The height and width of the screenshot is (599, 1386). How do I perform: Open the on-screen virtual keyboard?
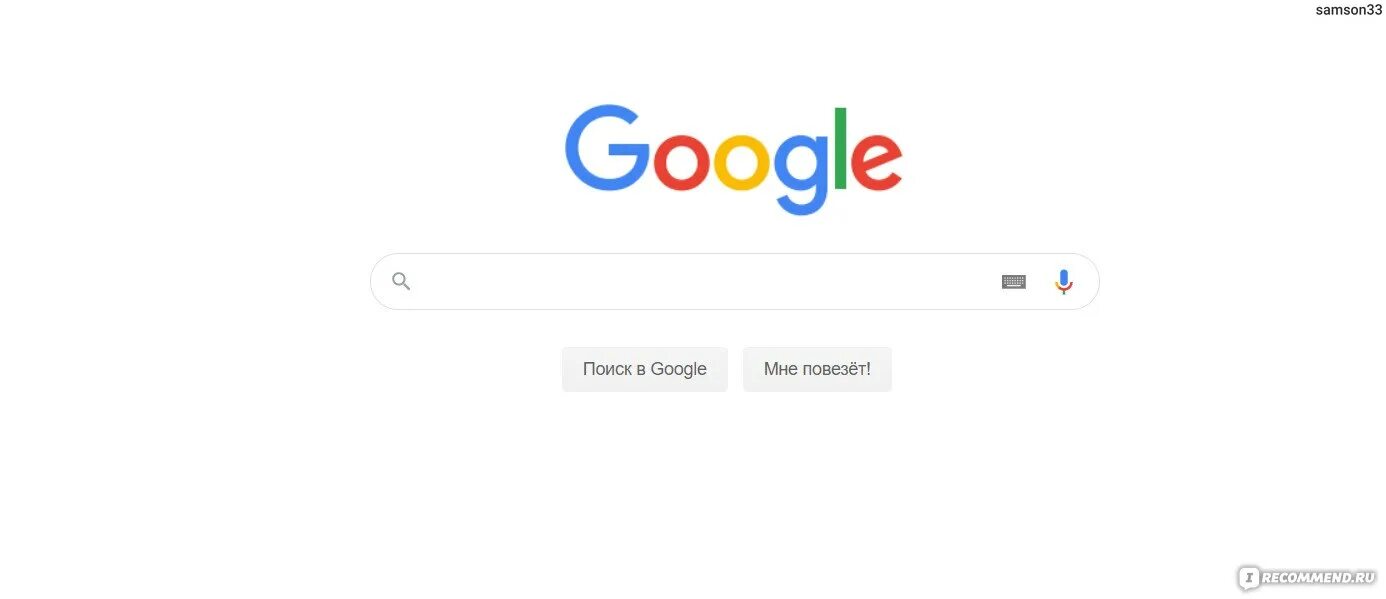1014,282
